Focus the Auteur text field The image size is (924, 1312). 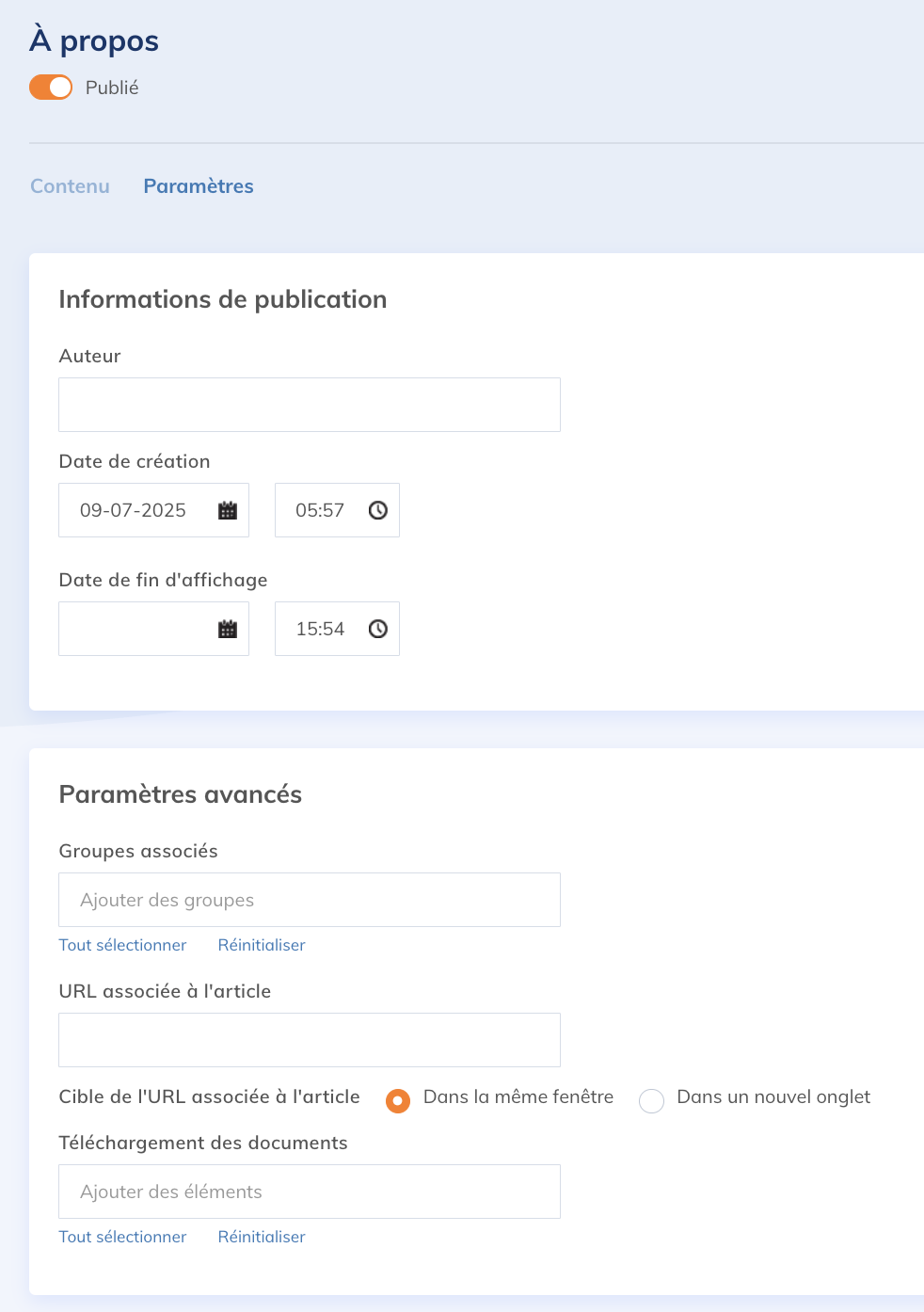click(x=310, y=405)
